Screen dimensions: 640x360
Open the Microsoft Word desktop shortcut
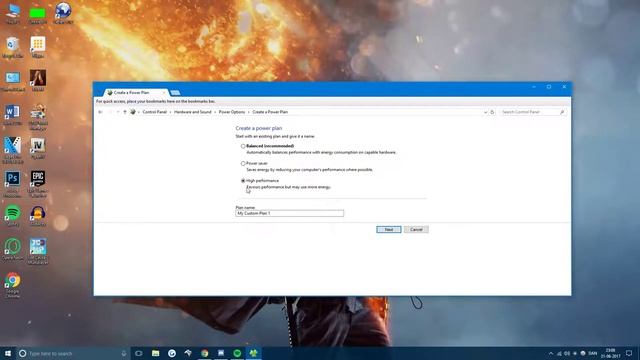click(x=12, y=115)
